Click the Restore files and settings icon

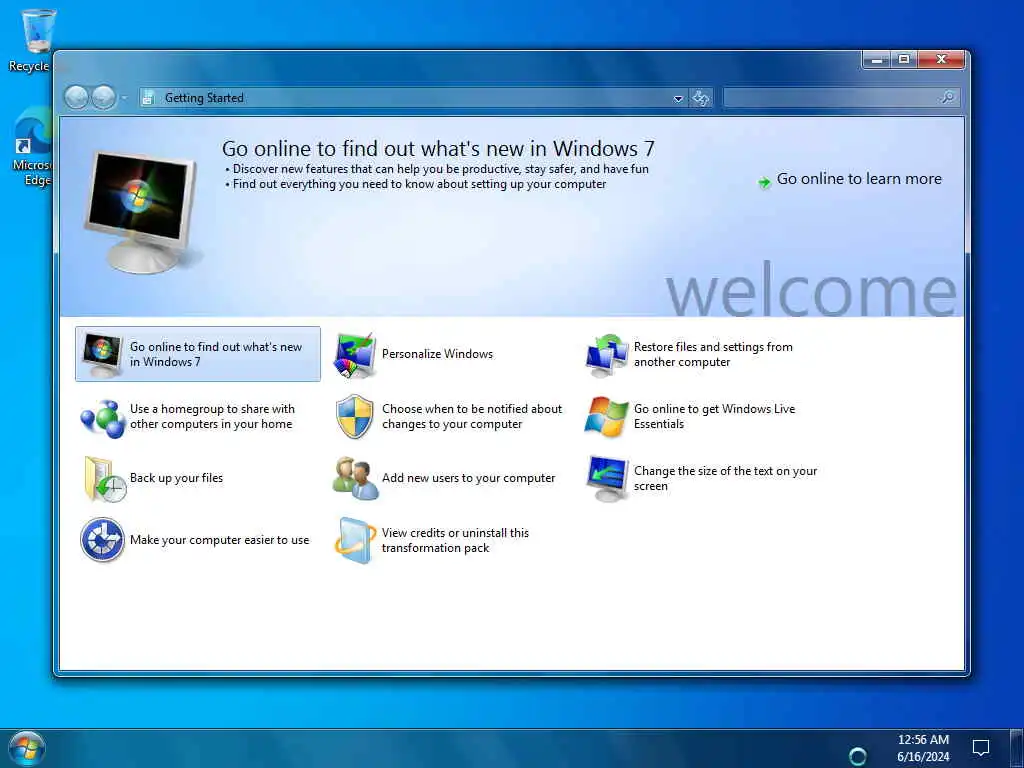pos(607,355)
